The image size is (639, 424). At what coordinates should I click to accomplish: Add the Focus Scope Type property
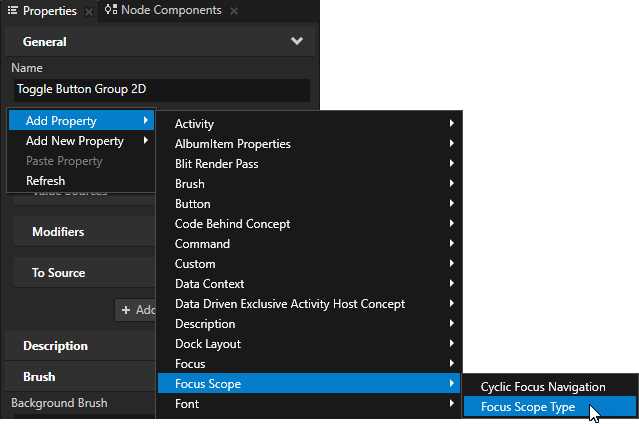[550, 406]
